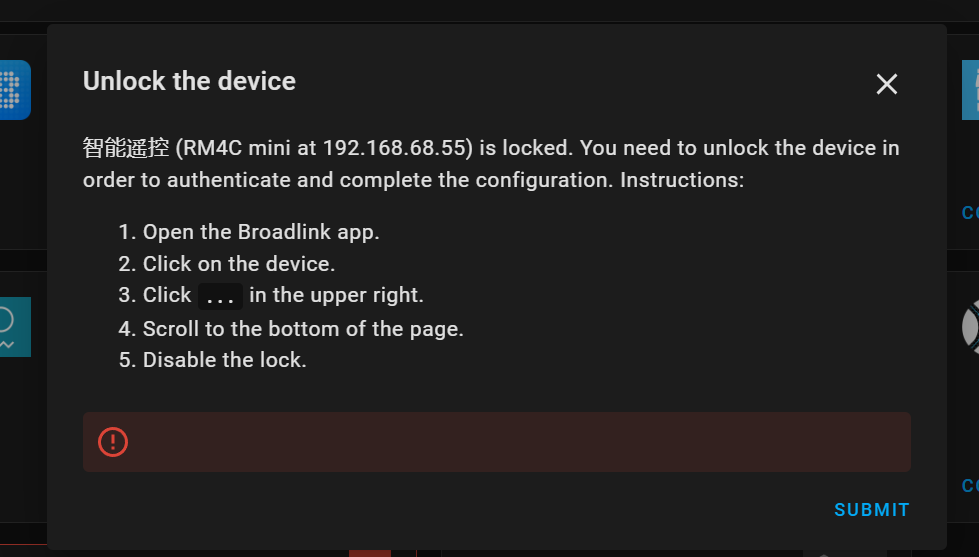Viewport: 979px width, 557px height.
Task: Click 'in the upper right' text of step 3
Action: click(337, 295)
